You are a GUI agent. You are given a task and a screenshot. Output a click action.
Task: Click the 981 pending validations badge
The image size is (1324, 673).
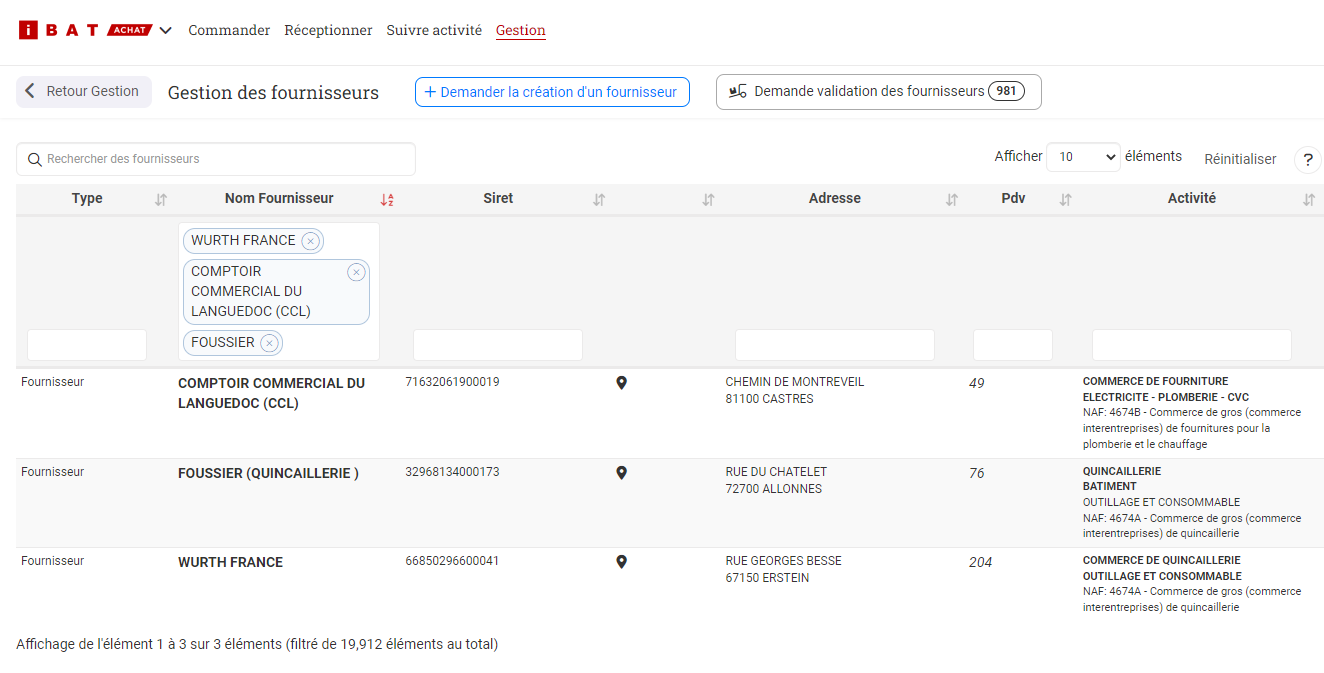tap(1006, 91)
